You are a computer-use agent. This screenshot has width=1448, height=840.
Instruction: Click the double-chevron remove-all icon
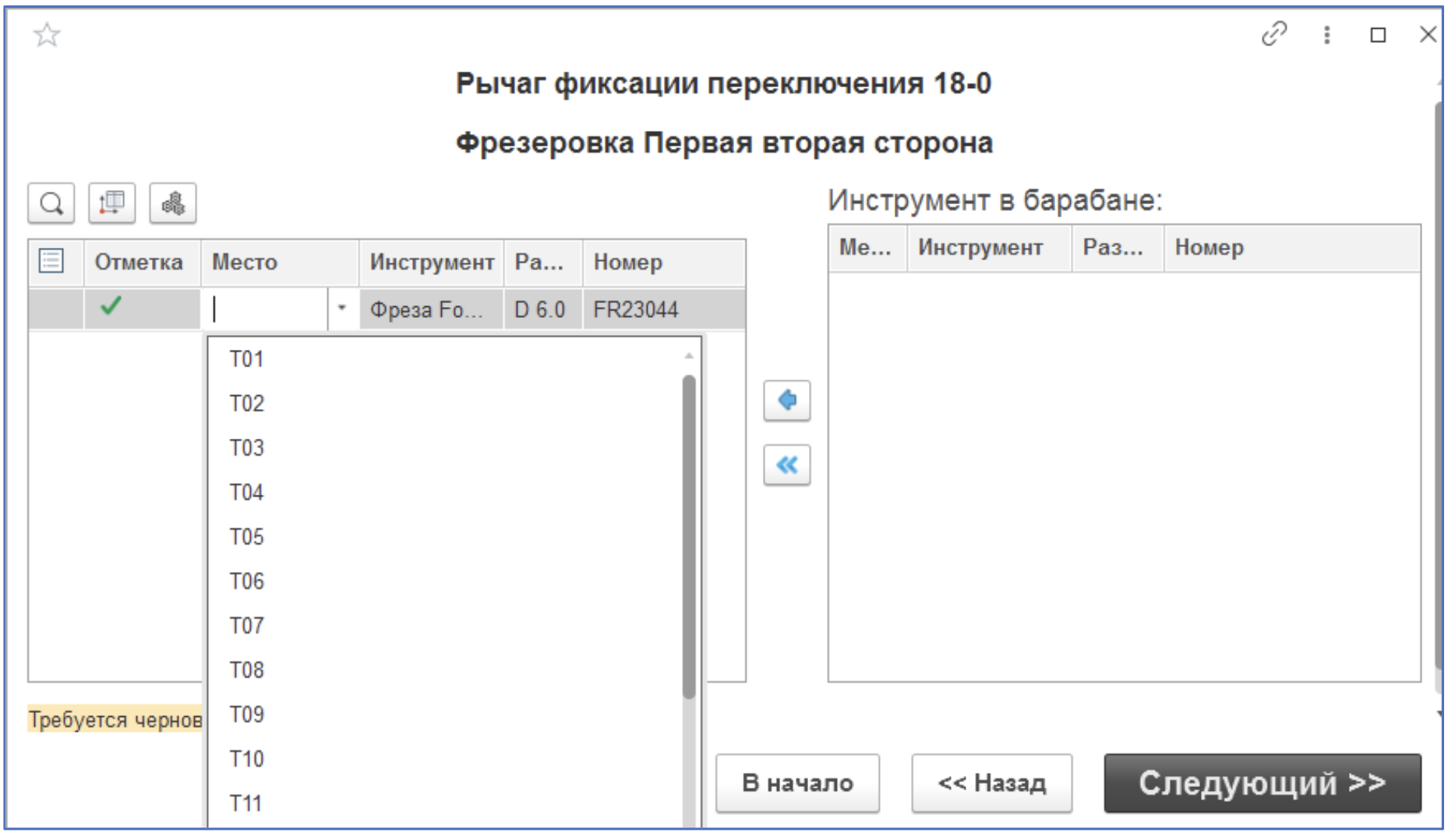pos(789,465)
